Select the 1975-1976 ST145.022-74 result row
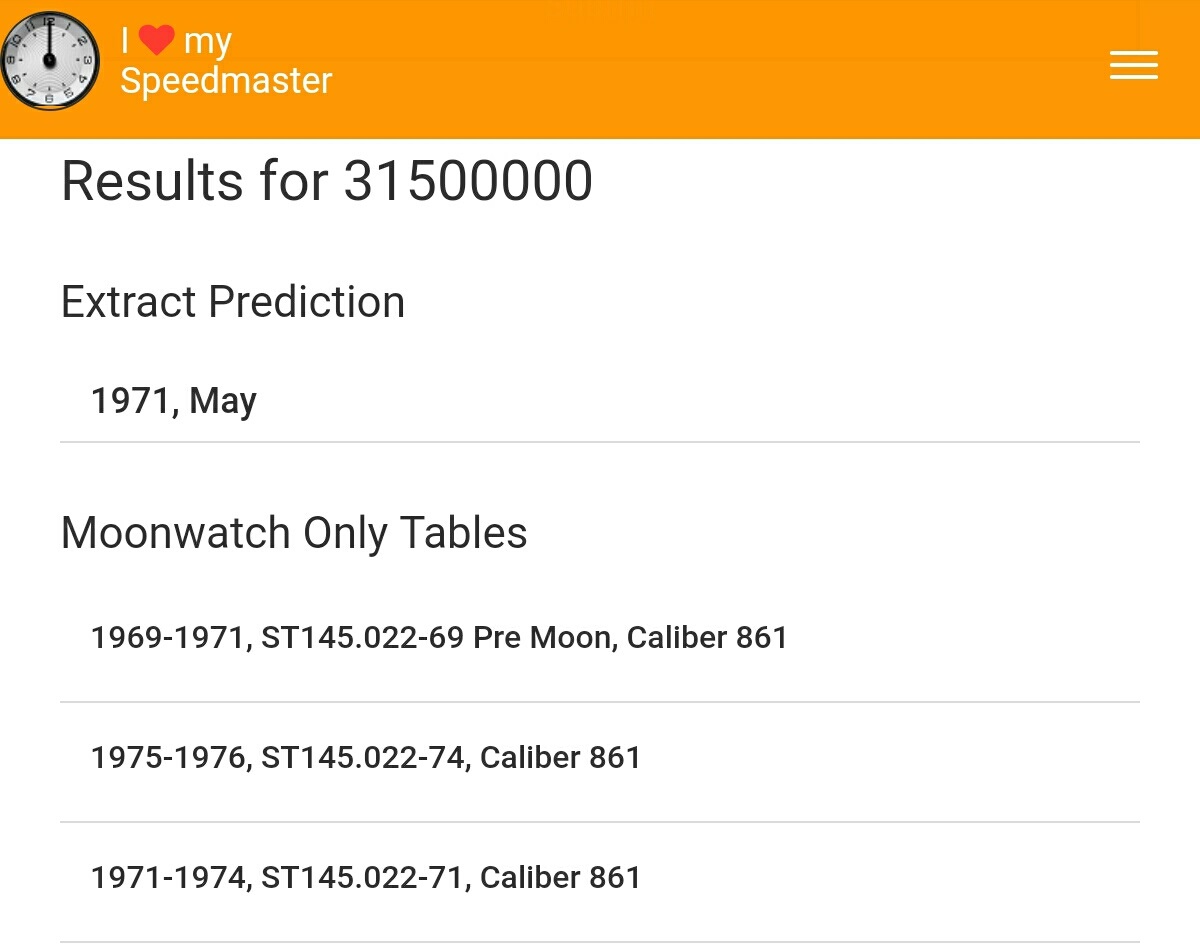The image size is (1200, 952). click(x=366, y=758)
